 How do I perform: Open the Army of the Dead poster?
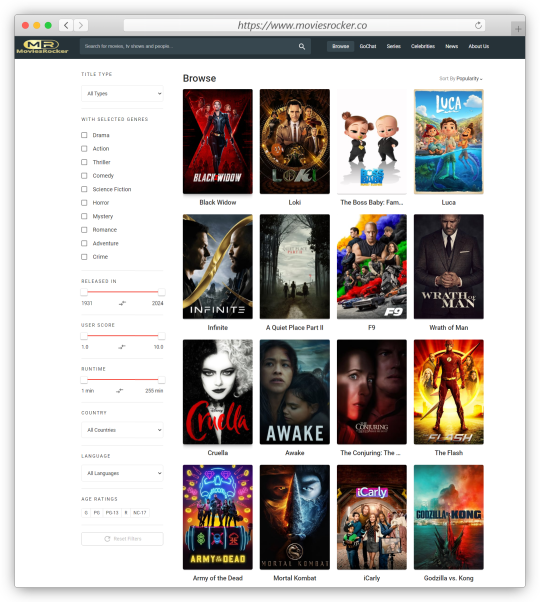point(218,517)
